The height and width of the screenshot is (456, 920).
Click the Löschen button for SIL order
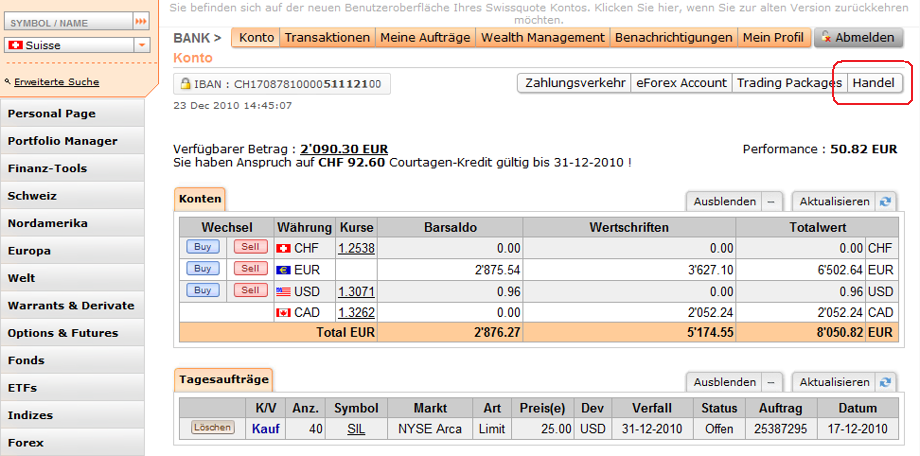pyautogui.click(x=212, y=427)
